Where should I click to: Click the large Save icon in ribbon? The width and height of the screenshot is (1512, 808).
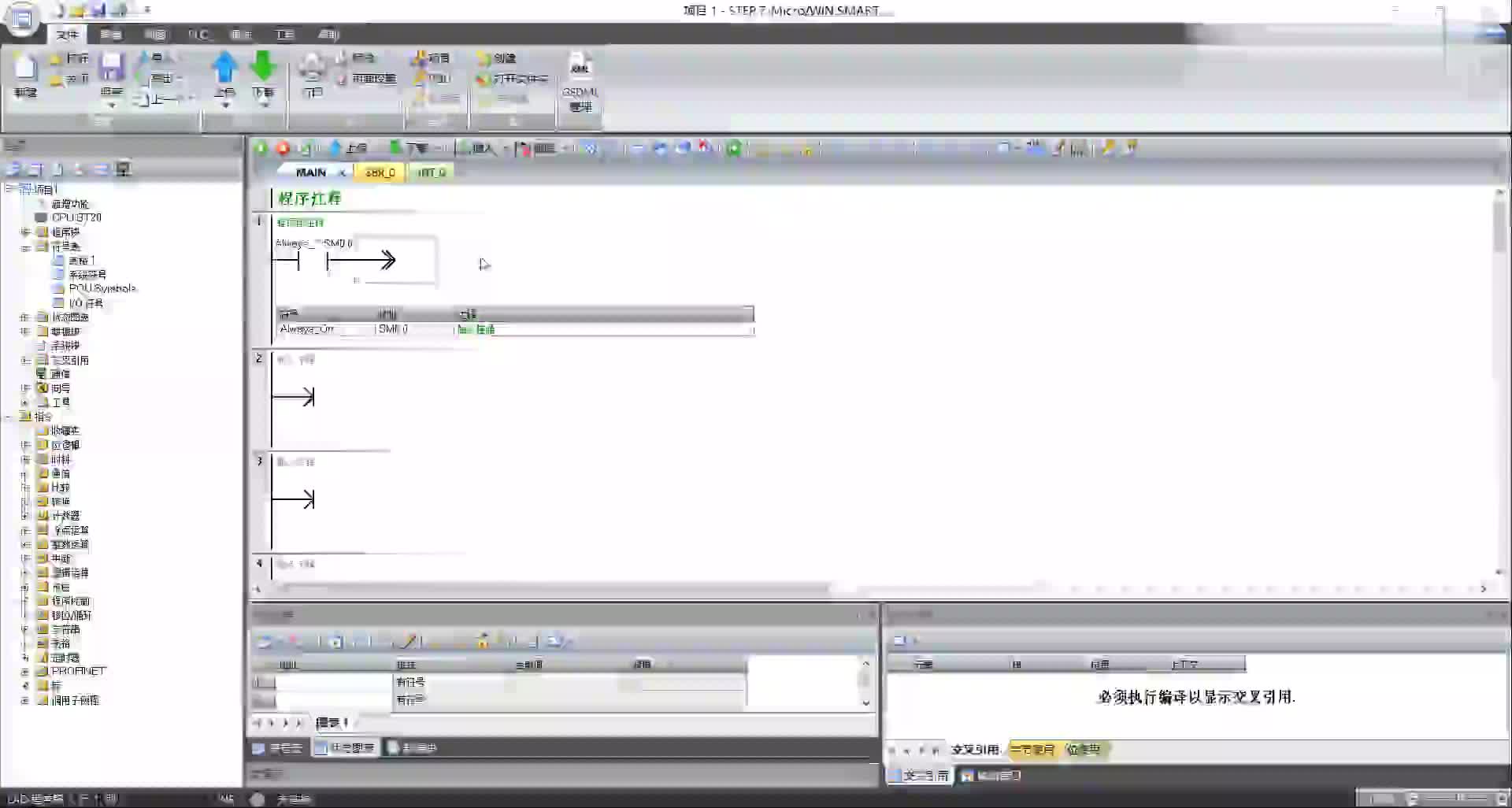click(112, 67)
